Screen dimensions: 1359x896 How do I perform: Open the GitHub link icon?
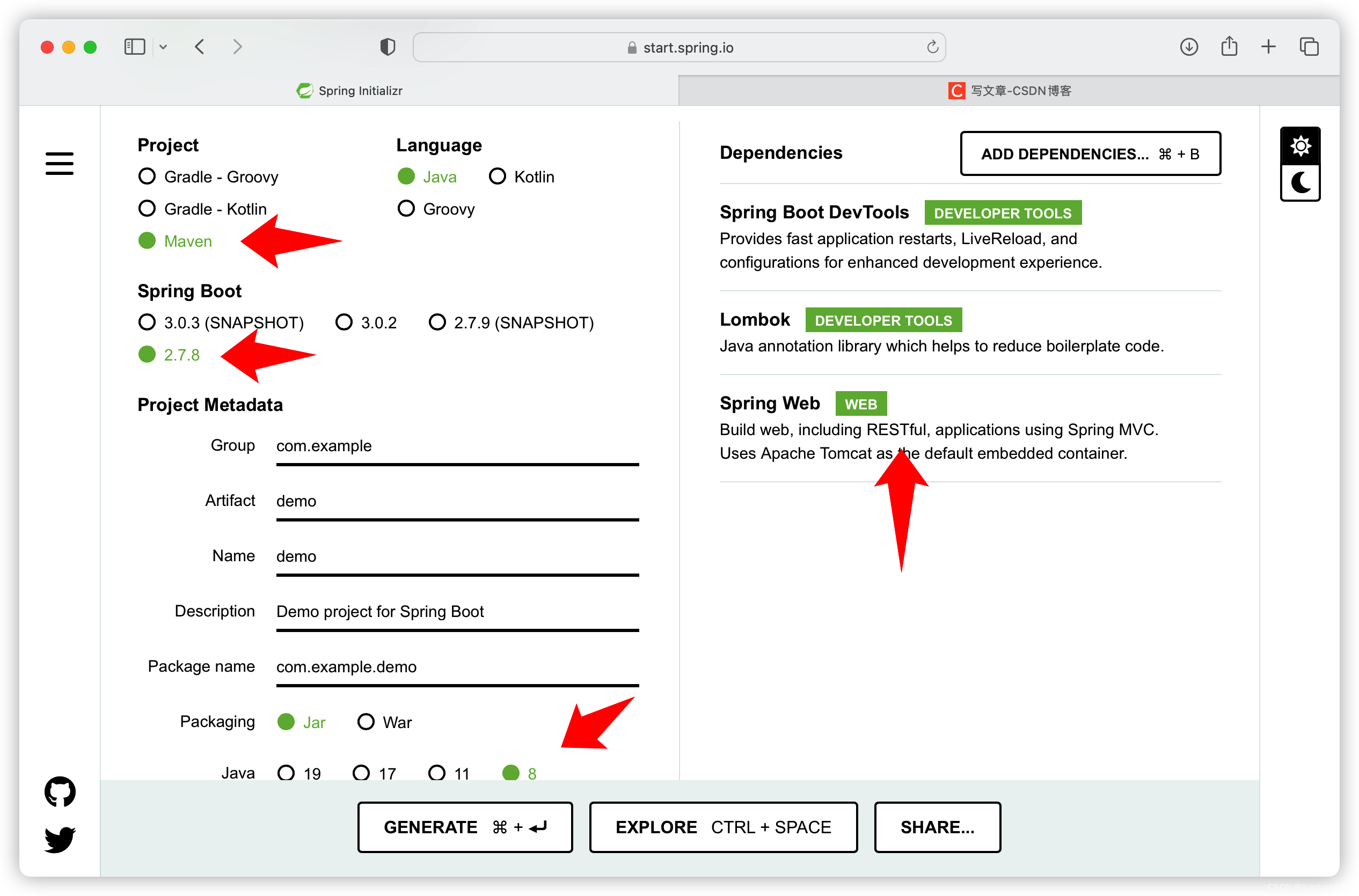pyautogui.click(x=60, y=791)
